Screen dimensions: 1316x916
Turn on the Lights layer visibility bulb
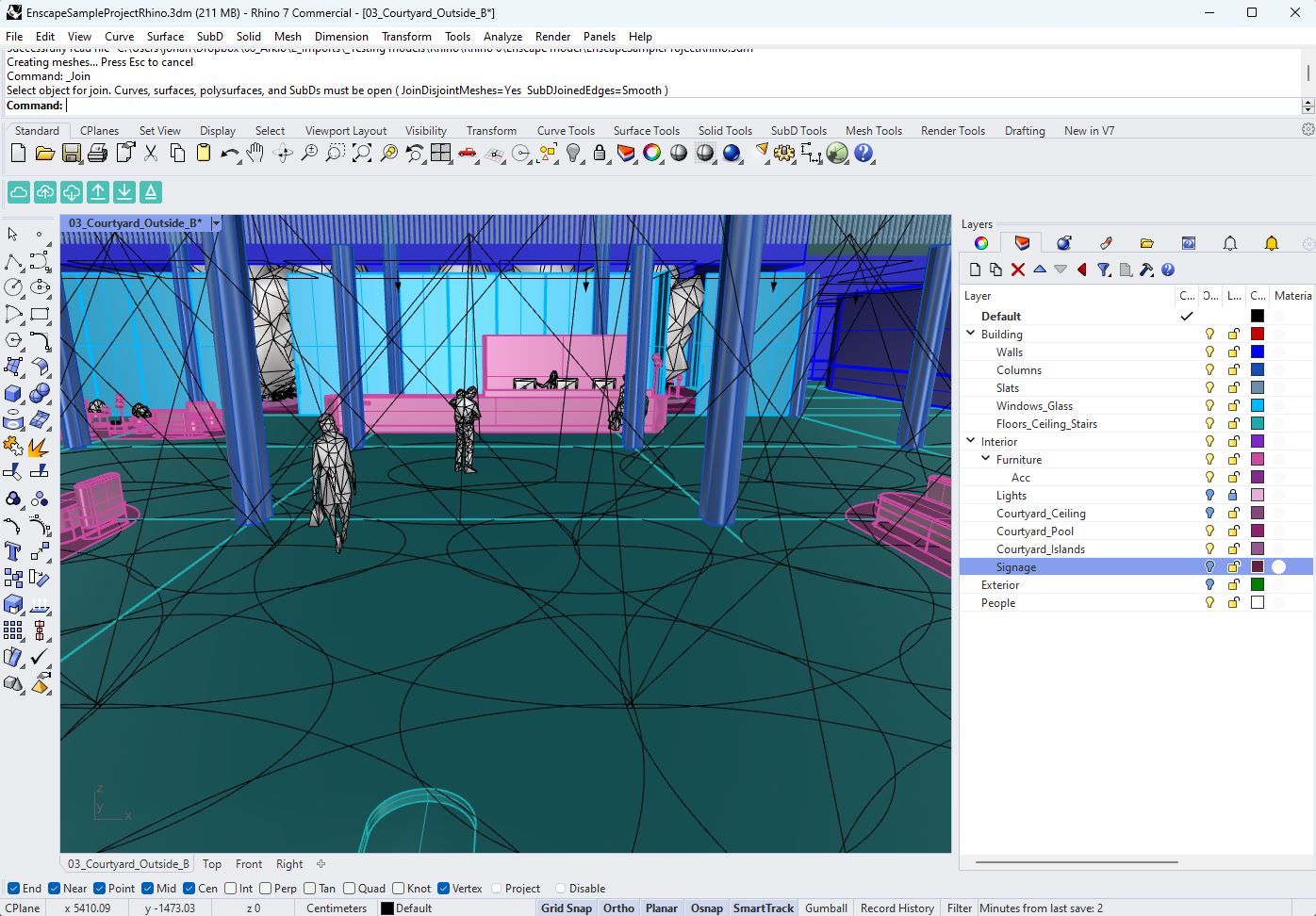pyautogui.click(x=1209, y=495)
